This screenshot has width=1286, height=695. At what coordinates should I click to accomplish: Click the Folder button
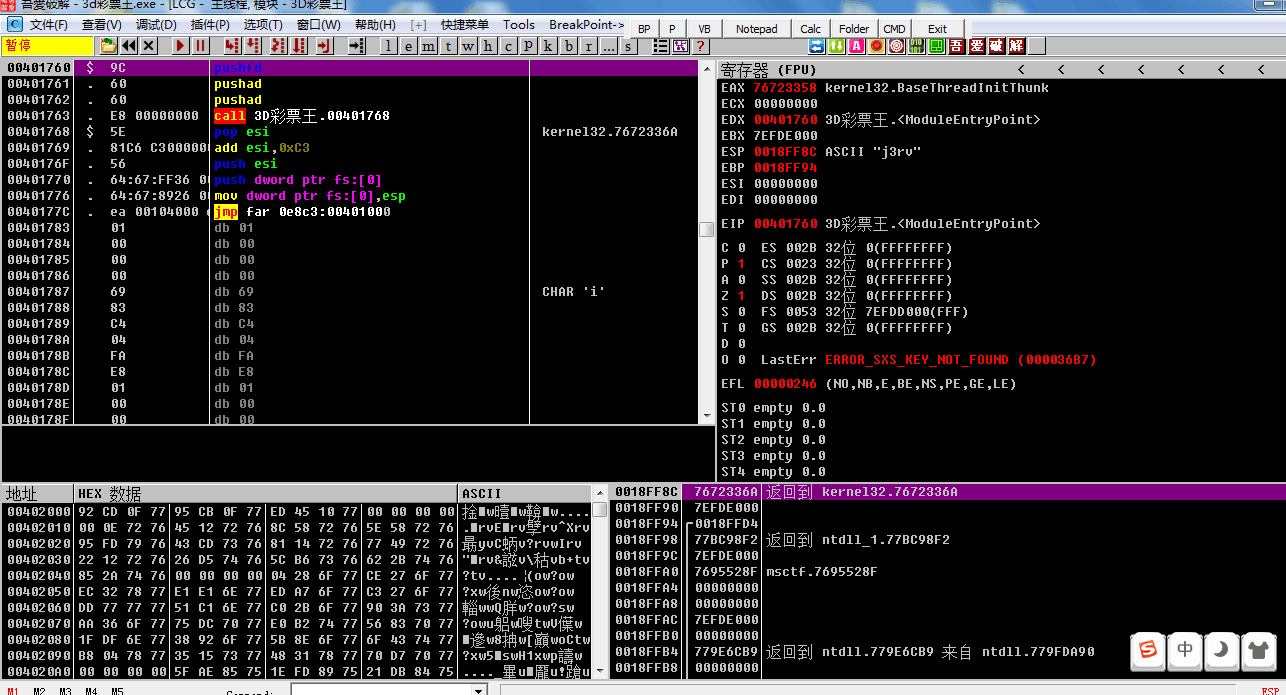pyautogui.click(x=854, y=29)
